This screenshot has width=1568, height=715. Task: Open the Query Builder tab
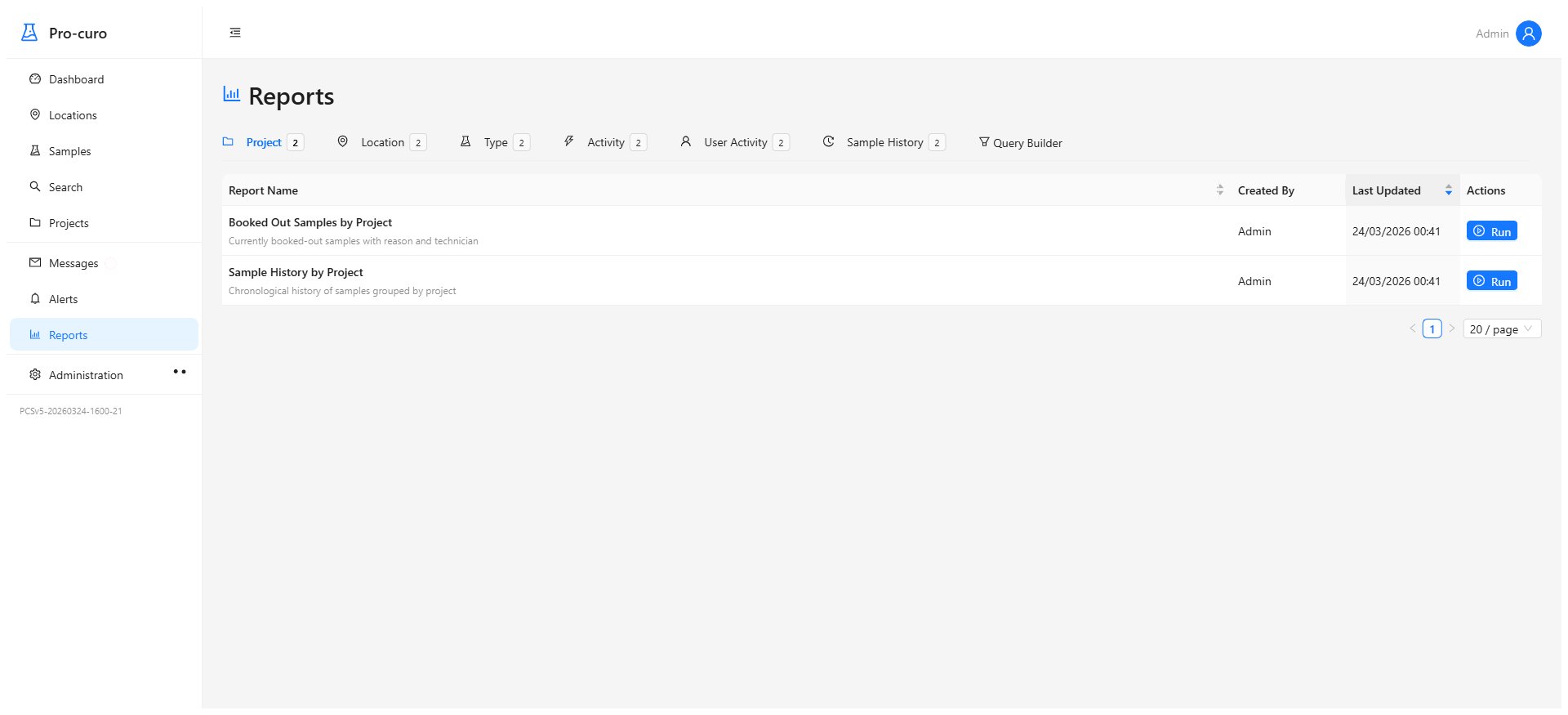pos(1020,143)
